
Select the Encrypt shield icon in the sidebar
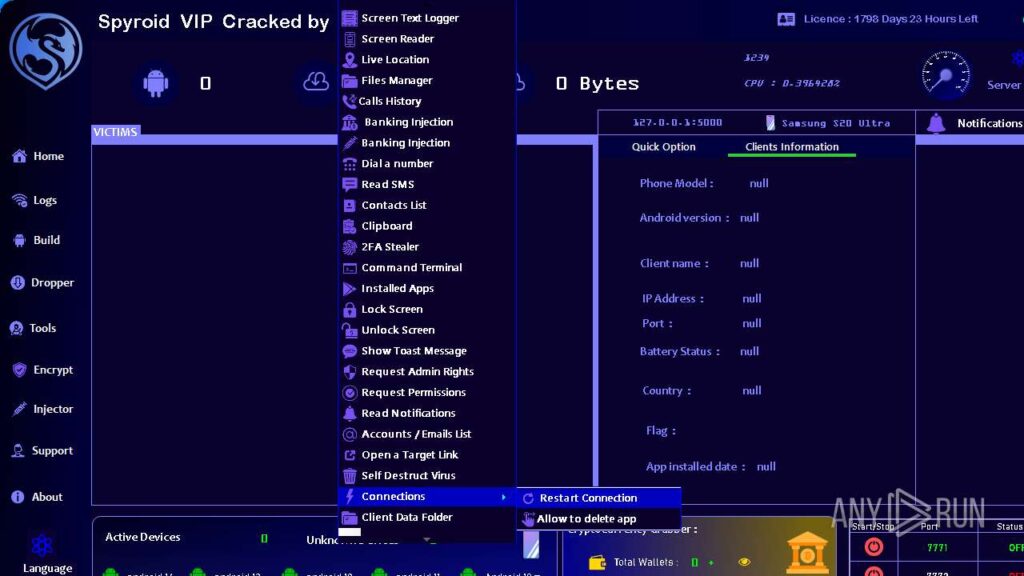(20, 370)
